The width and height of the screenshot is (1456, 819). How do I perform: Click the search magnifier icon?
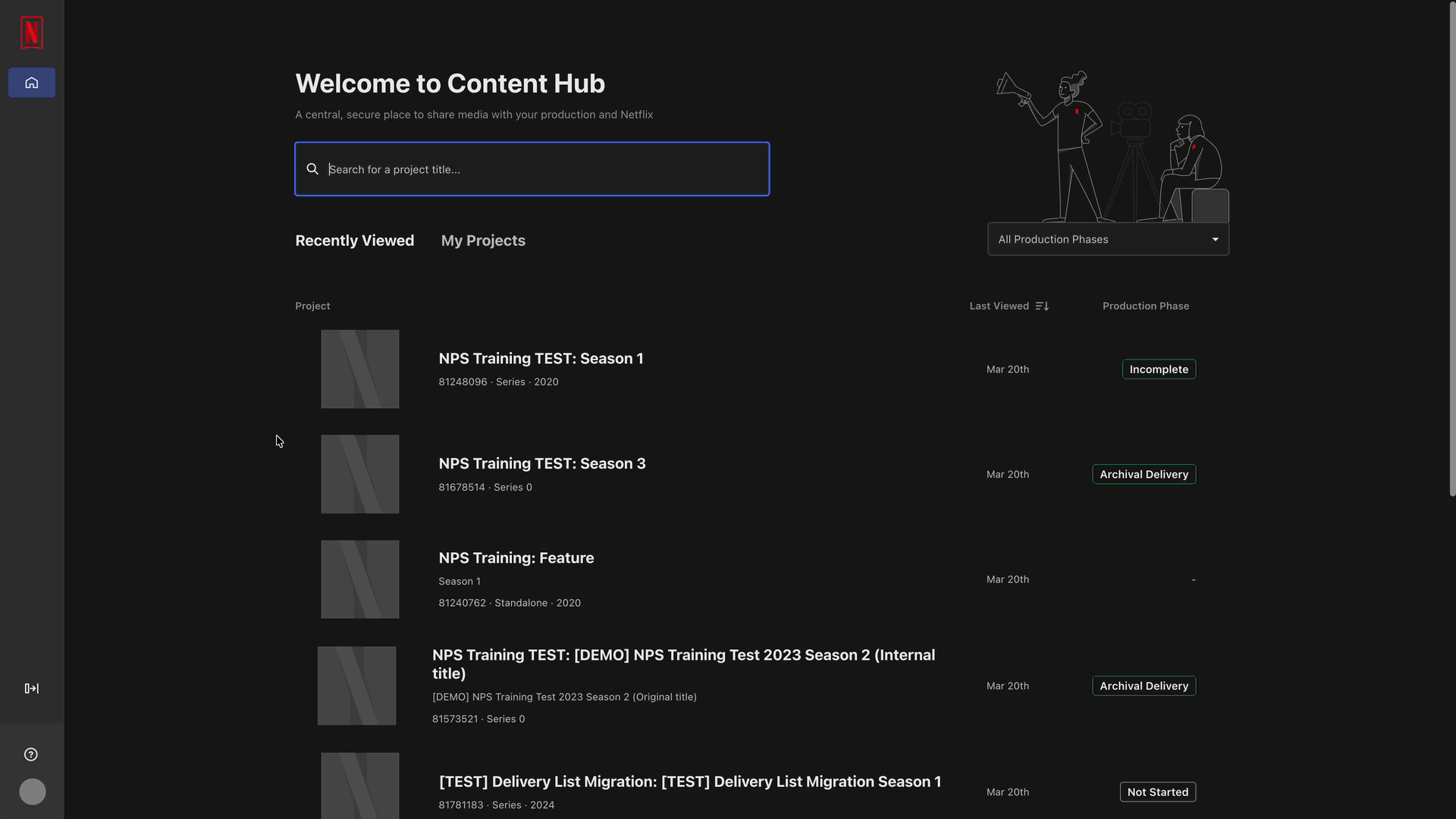[312, 169]
